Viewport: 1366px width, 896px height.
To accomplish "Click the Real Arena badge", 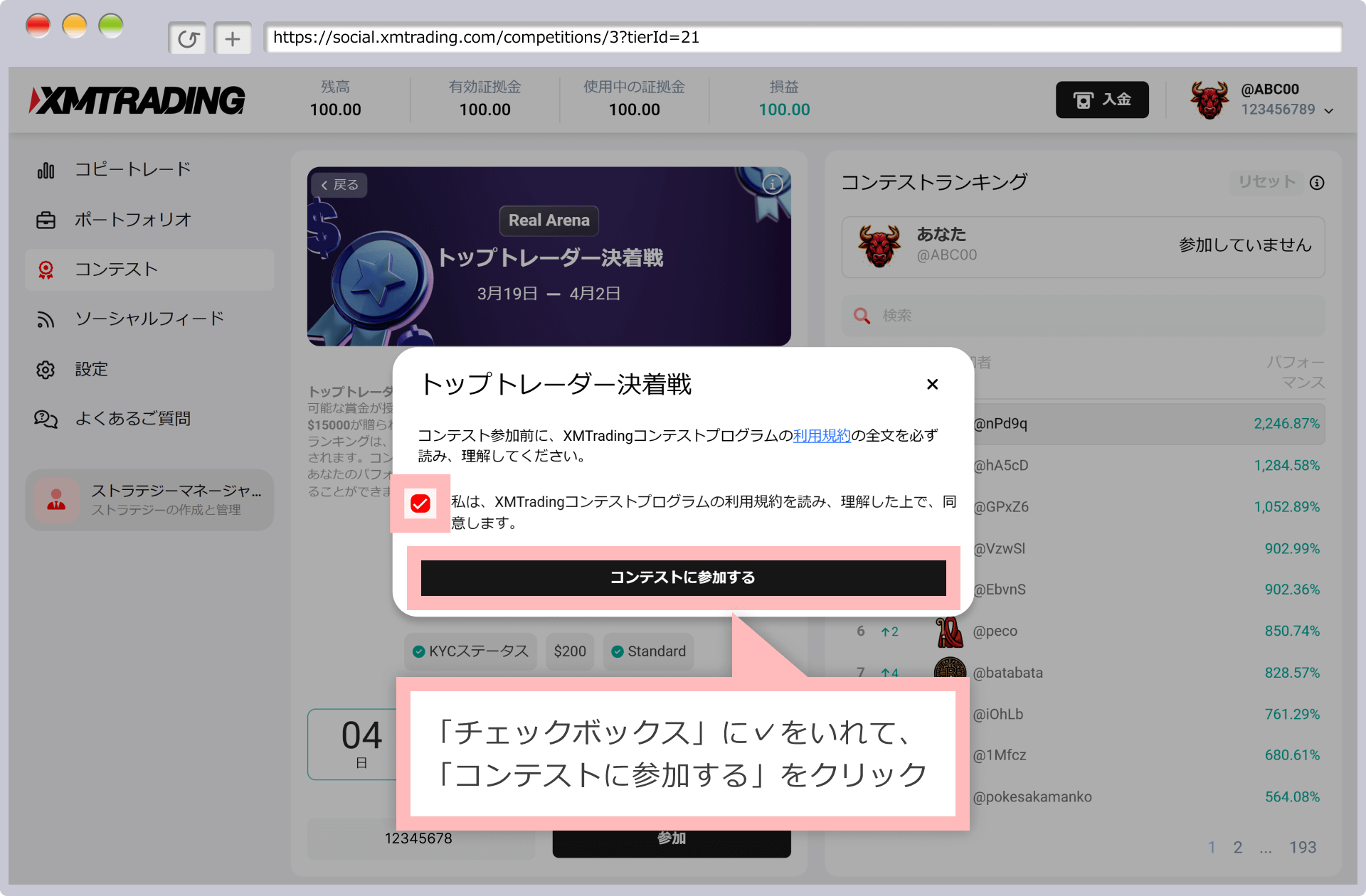I will (x=549, y=220).
